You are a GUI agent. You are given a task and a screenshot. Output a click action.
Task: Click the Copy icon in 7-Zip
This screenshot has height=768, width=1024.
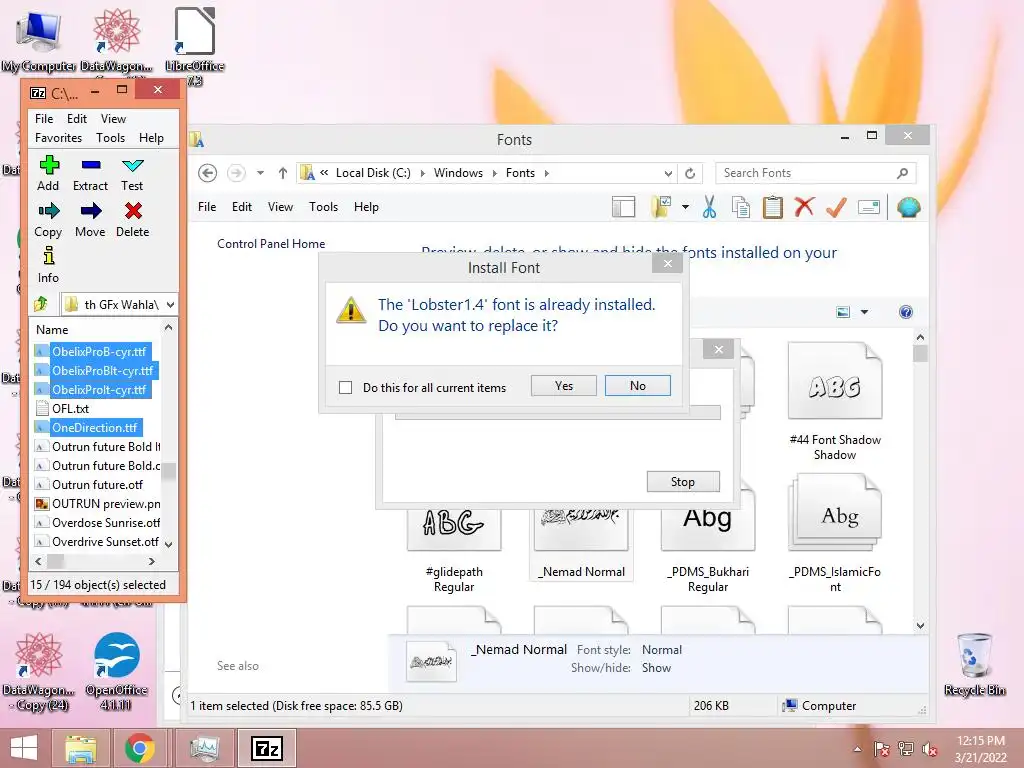pos(48,211)
